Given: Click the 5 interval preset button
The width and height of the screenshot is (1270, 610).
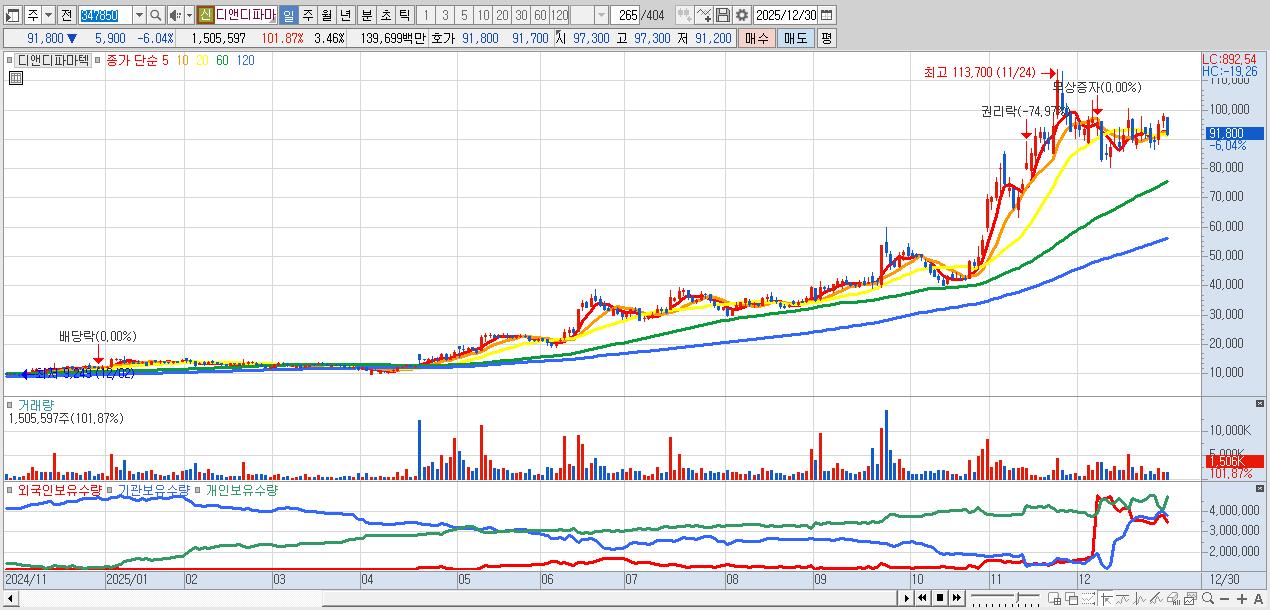Looking at the screenshot, I should pyautogui.click(x=464, y=15).
